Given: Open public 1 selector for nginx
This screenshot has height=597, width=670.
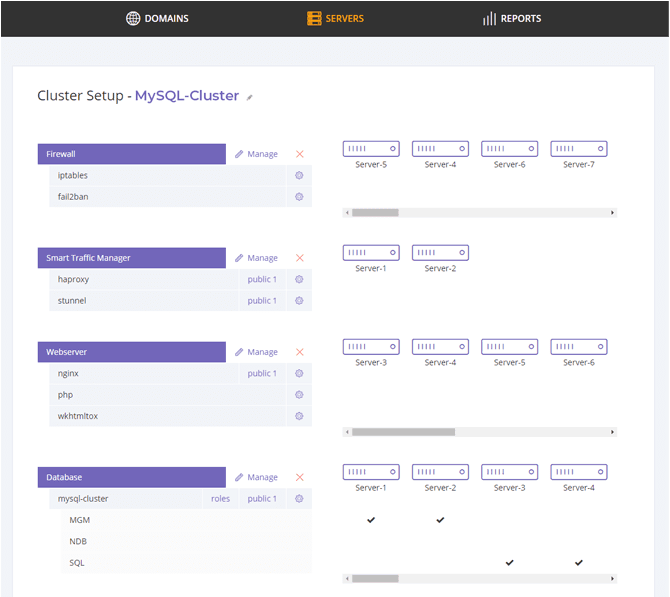Looking at the screenshot, I should pyautogui.click(x=262, y=373).
